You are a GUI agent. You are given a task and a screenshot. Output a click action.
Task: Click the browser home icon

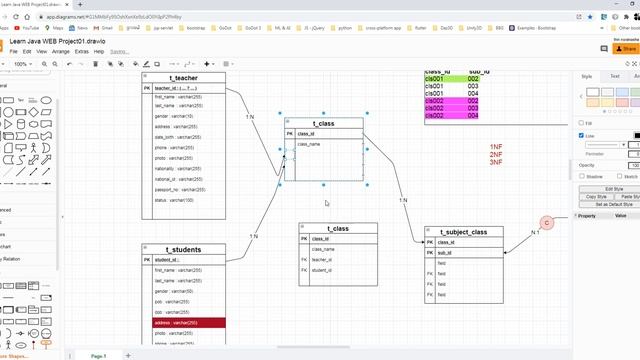(x=27, y=17)
